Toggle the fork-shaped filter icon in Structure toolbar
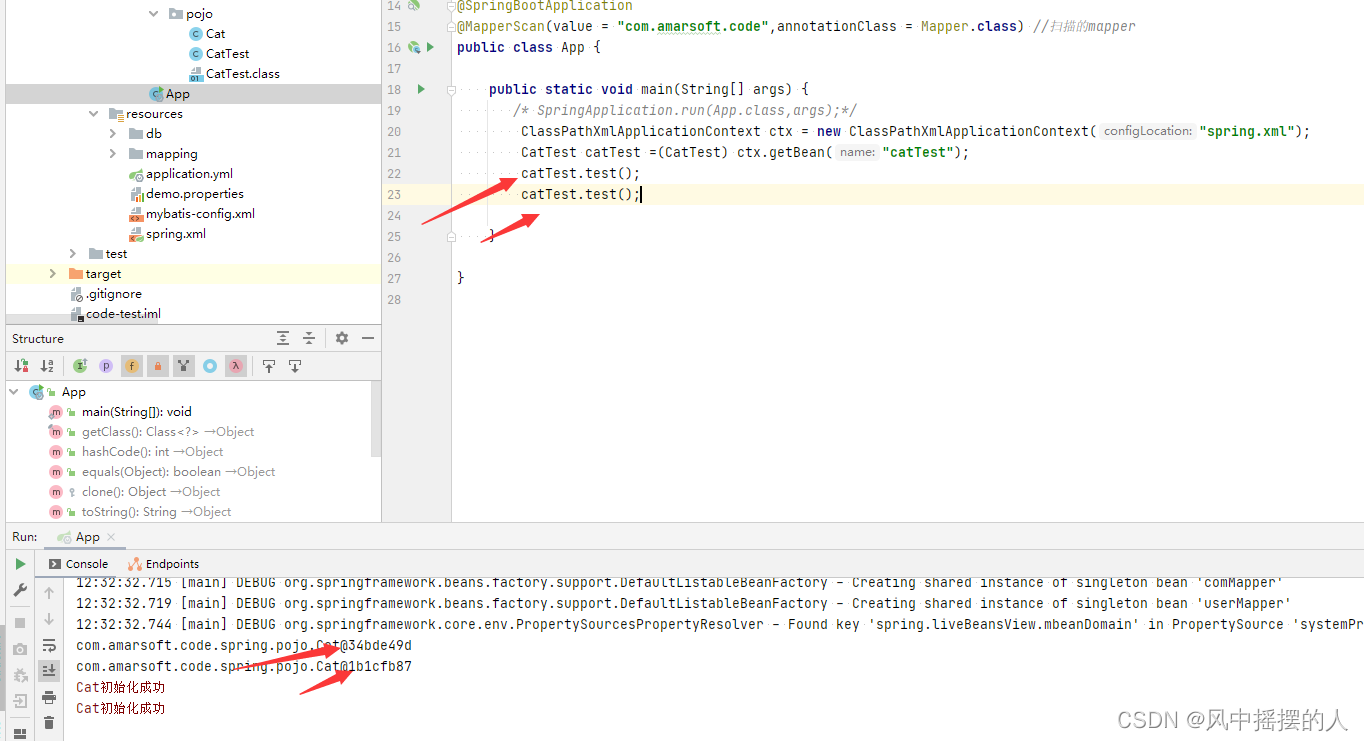Image resolution: width=1364 pixels, height=741 pixels. pyautogui.click(x=184, y=366)
